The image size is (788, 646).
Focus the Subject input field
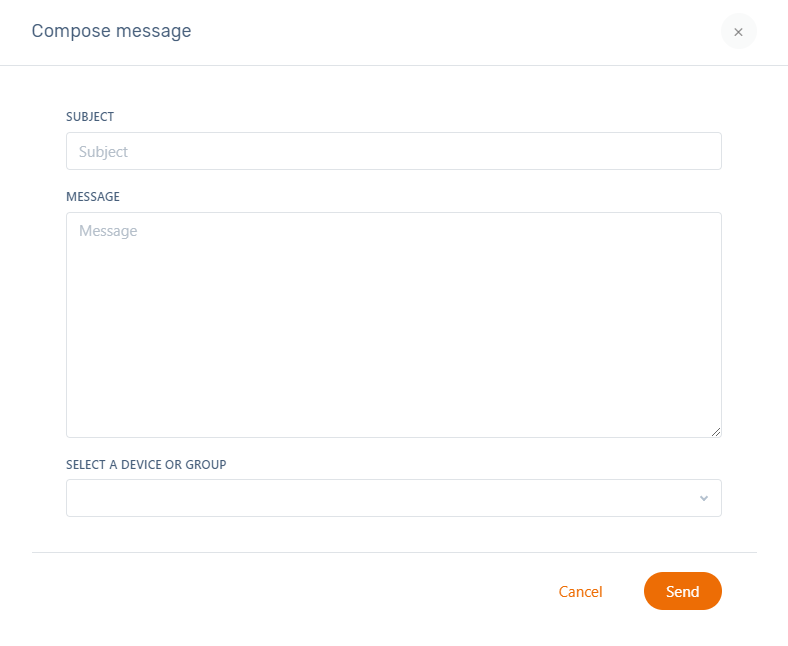coord(393,151)
